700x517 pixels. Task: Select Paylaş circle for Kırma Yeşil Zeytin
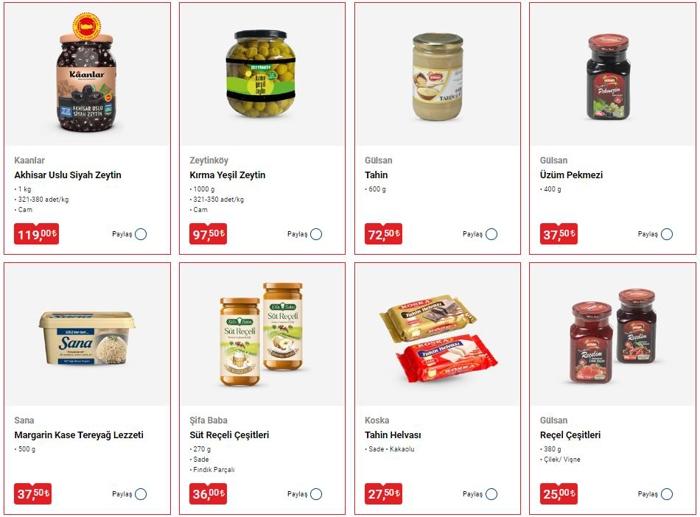point(316,234)
